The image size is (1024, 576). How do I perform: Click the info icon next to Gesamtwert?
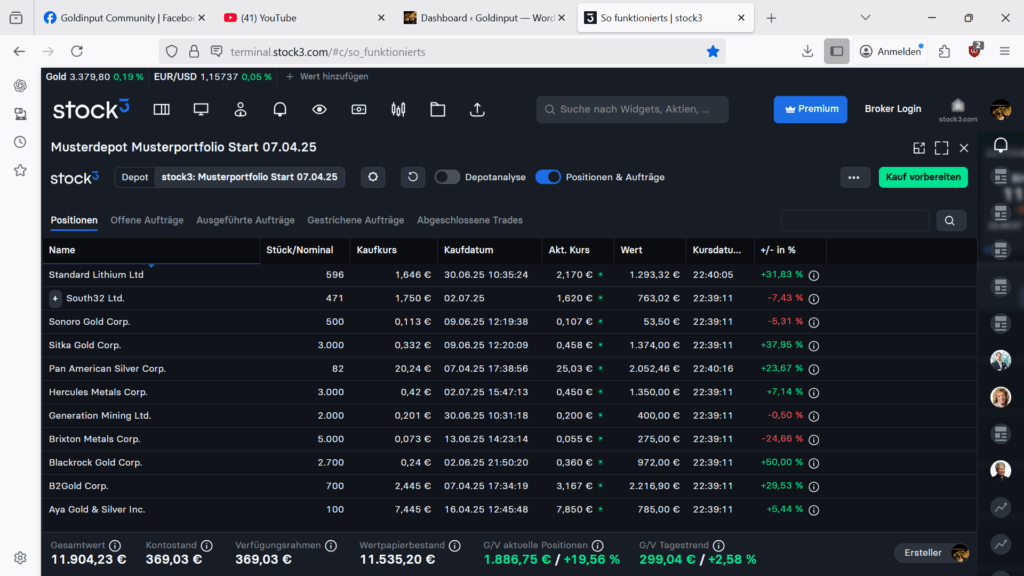click(x=115, y=545)
